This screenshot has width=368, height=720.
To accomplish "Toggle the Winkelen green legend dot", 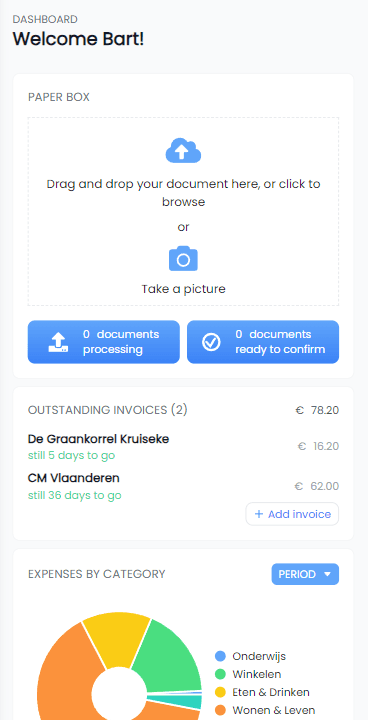I will (221, 674).
